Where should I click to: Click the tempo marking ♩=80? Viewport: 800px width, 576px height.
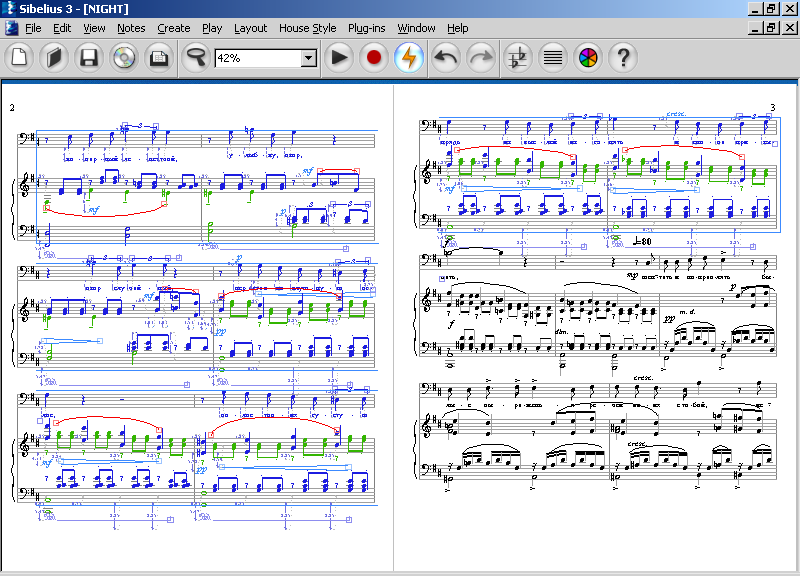click(x=642, y=241)
